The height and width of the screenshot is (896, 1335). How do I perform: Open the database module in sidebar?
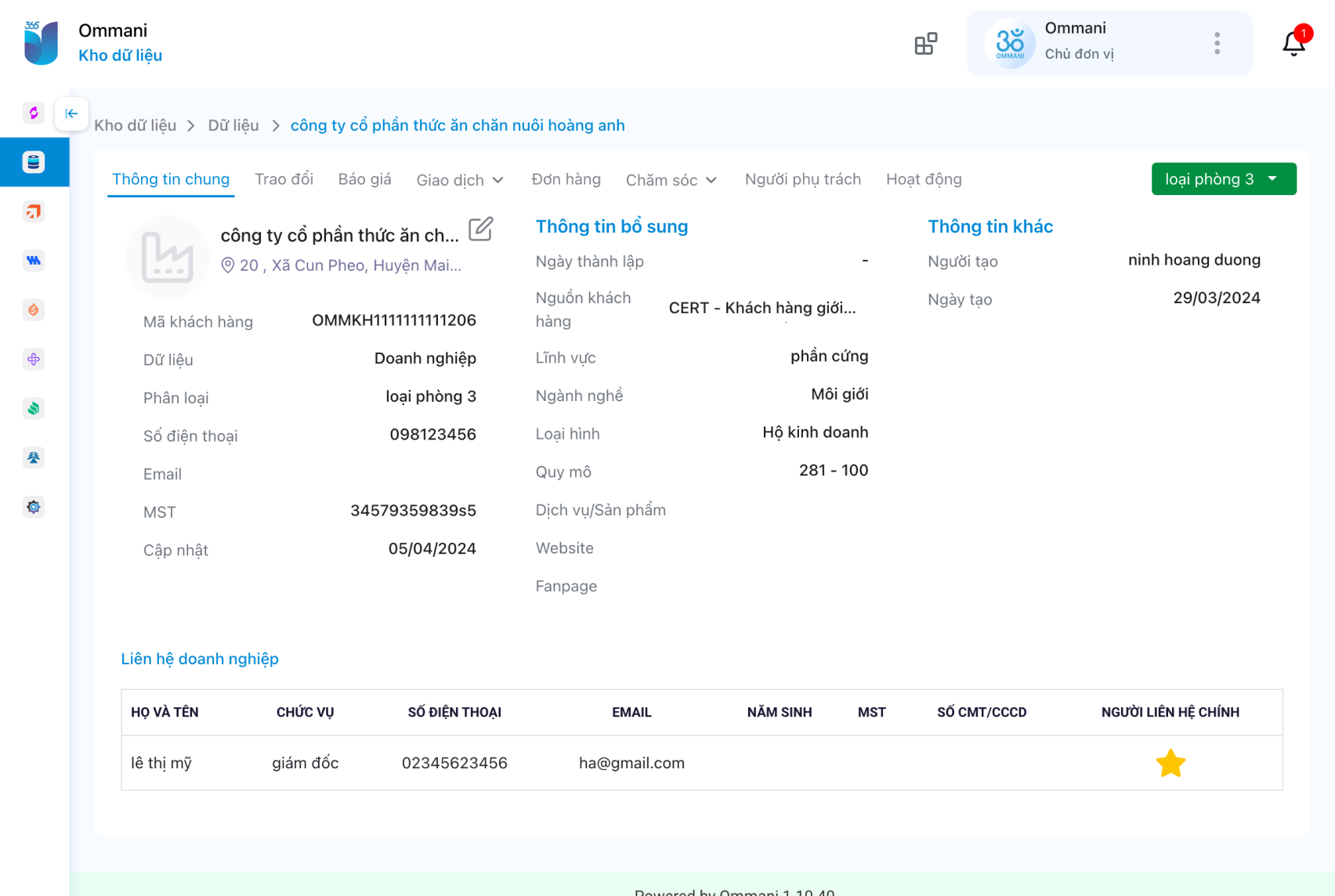pos(34,162)
